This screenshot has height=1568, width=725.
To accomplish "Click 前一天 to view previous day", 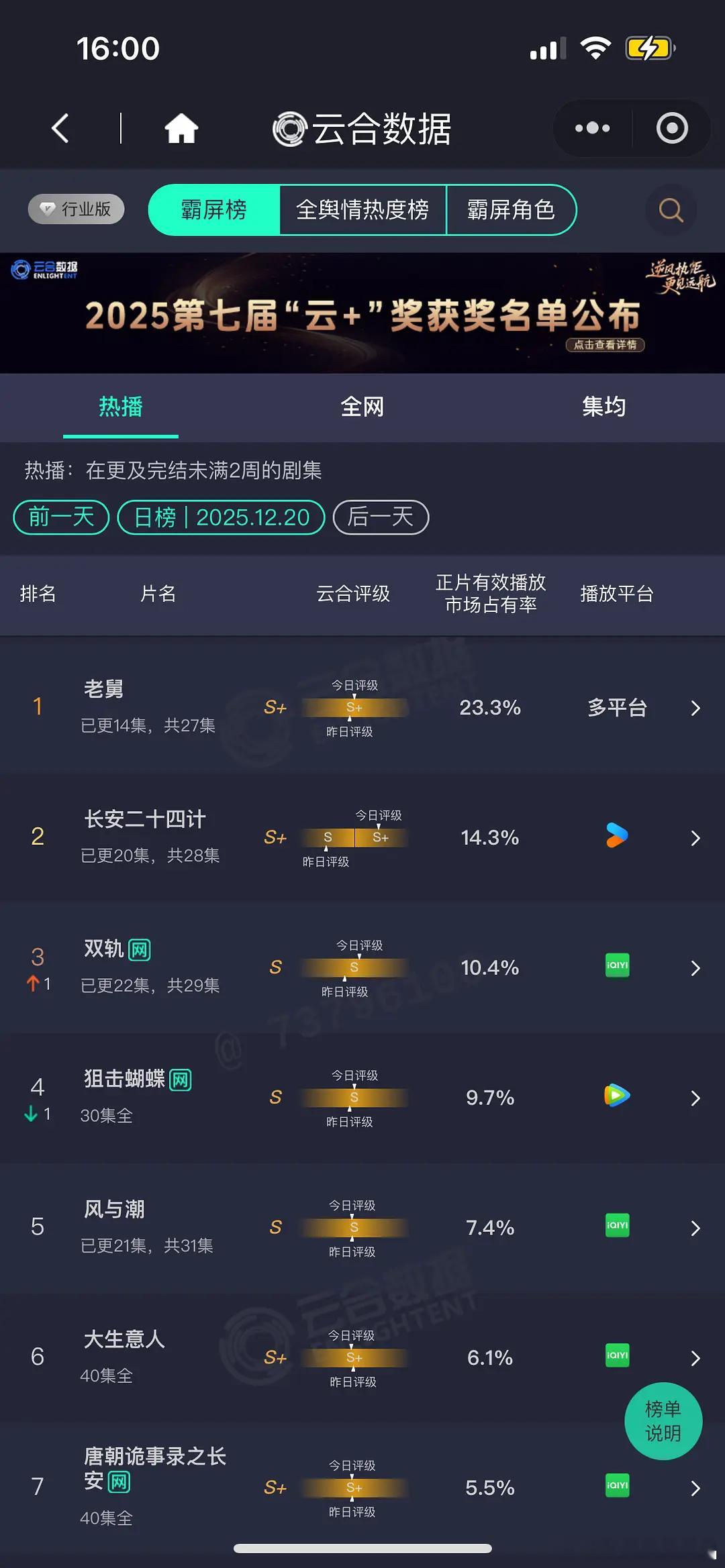I will click(60, 517).
